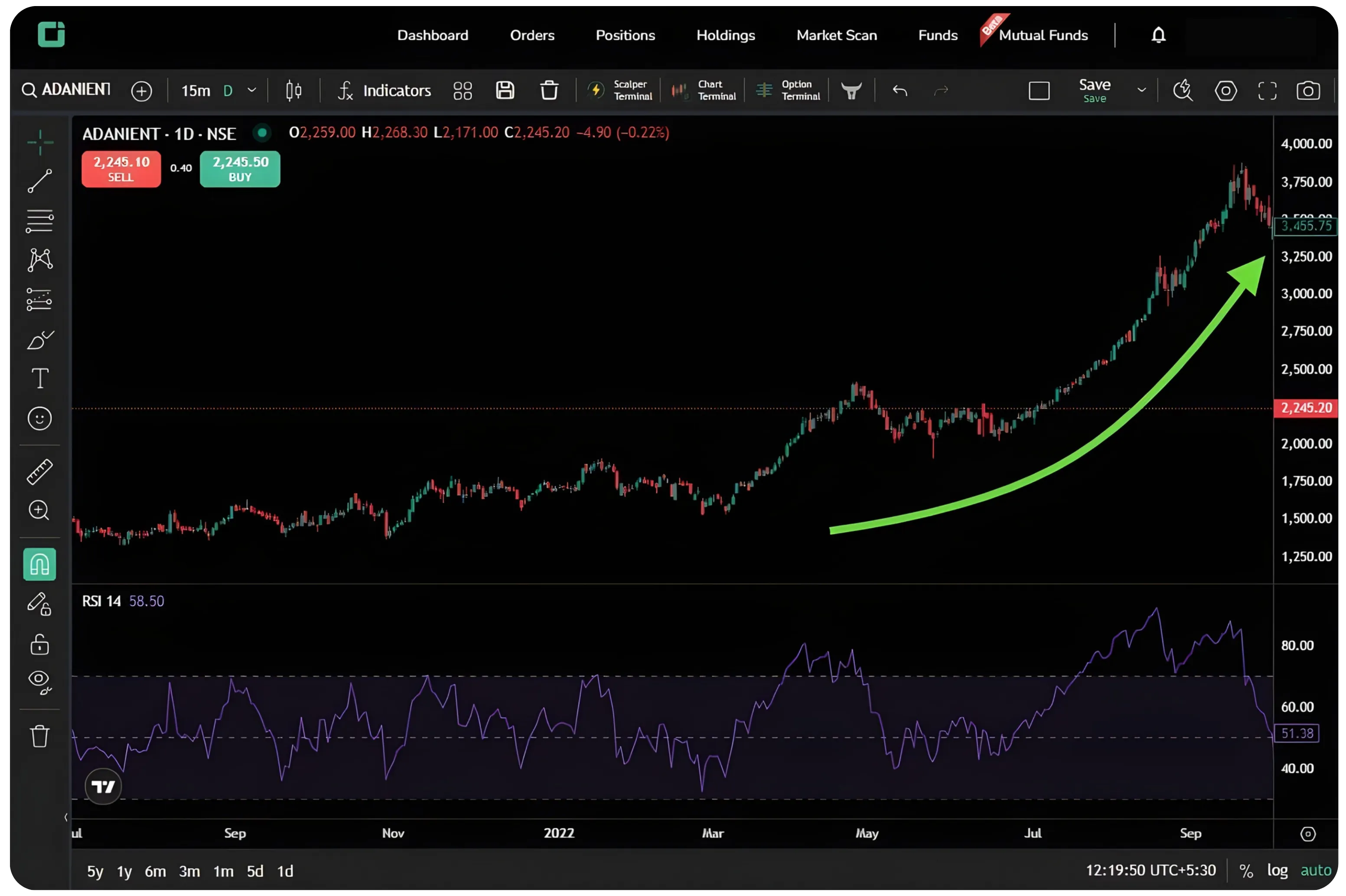
Task: Open the Option Terminal
Action: pyautogui.click(x=789, y=90)
